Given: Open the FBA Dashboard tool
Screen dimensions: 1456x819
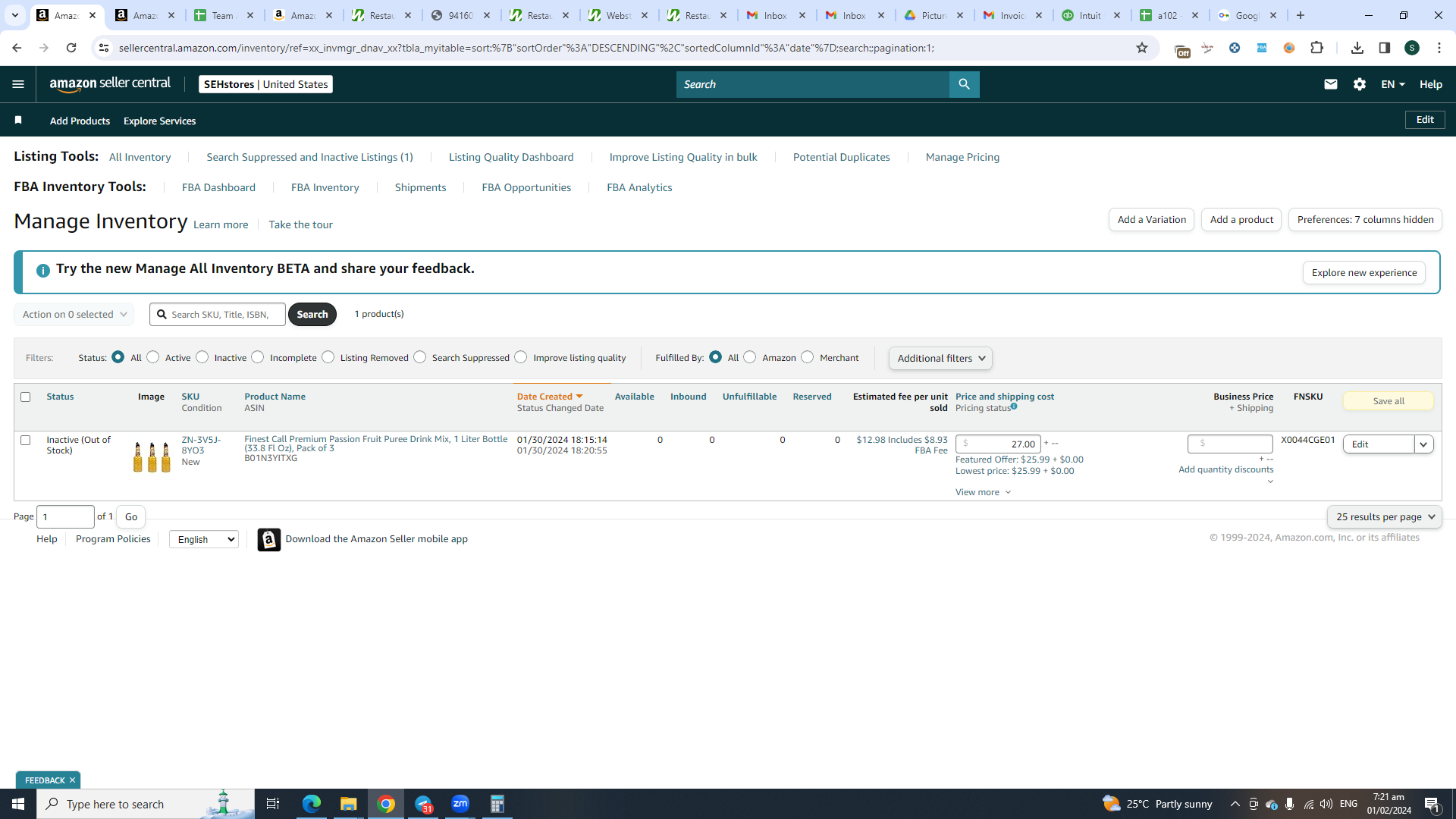Looking at the screenshot, I should (218, 187).
